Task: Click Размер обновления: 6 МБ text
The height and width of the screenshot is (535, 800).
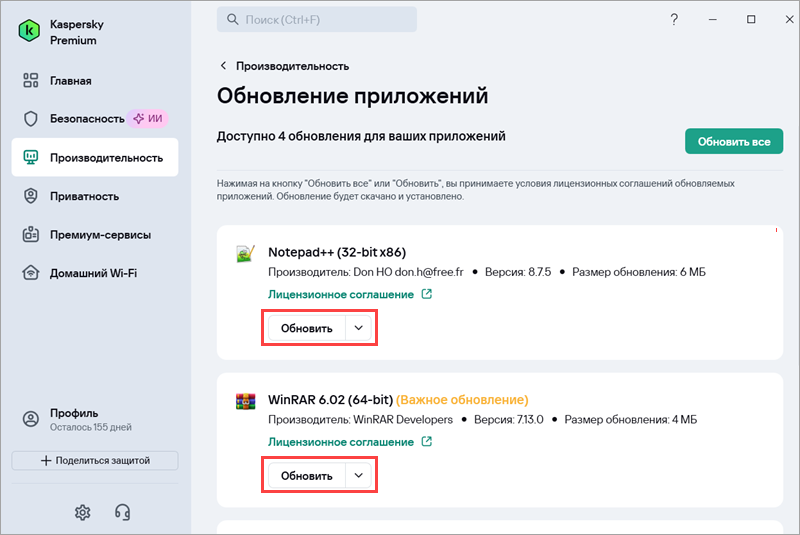Action: (639, 272)
